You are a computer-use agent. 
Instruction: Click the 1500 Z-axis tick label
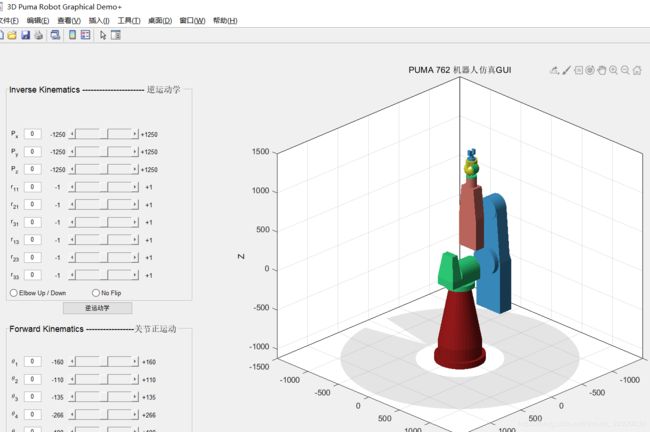coord(261,152)
